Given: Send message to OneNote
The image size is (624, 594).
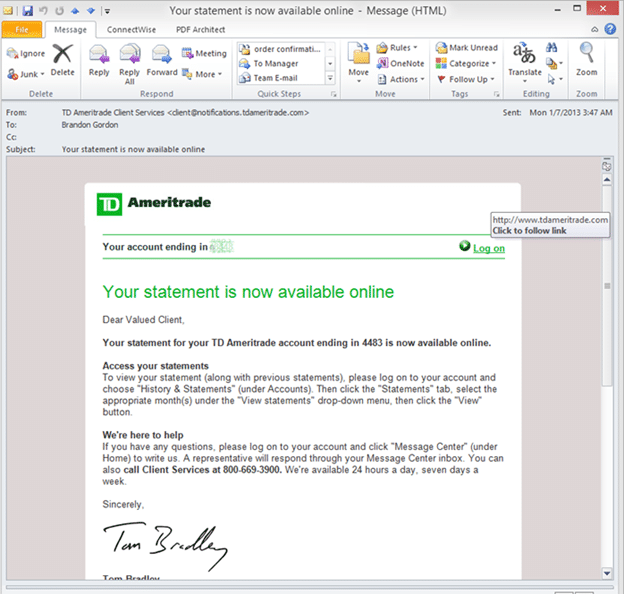Looking at the screenshot, I should (x=400, y=63).
